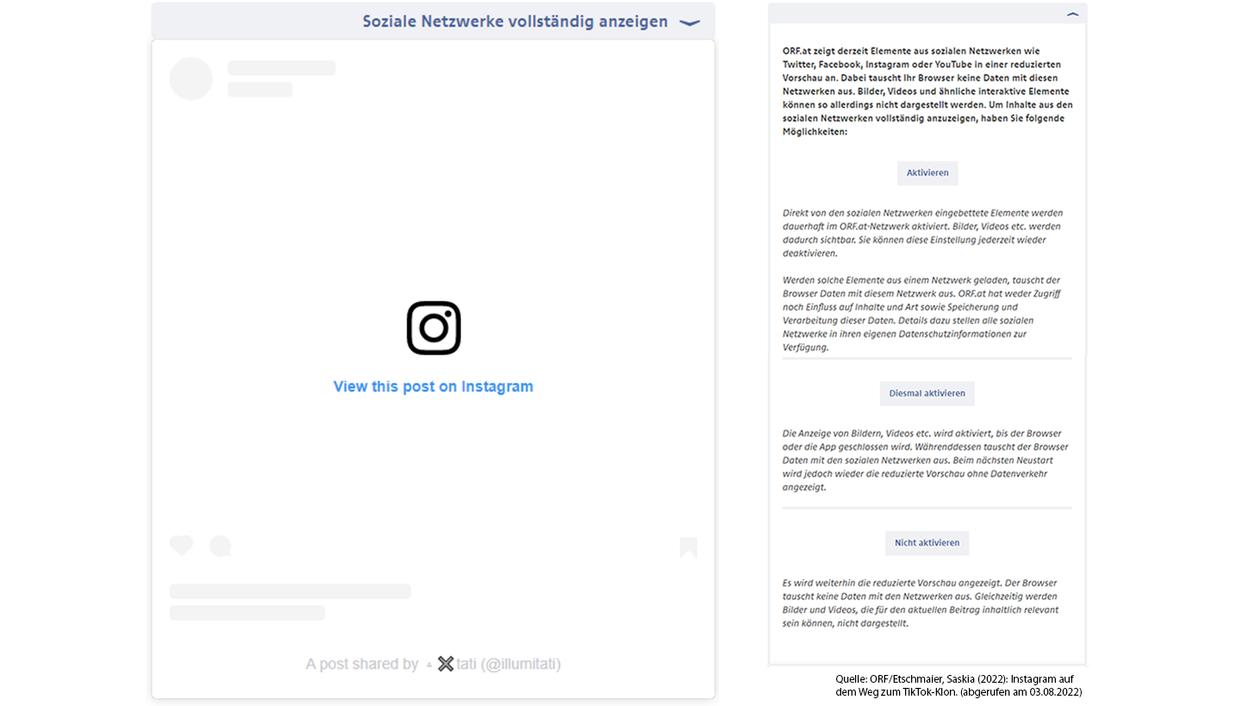Open the post shared by tati (@illumitati)
The height and width of the screenshot is (706, 1255).
point(433,664)
